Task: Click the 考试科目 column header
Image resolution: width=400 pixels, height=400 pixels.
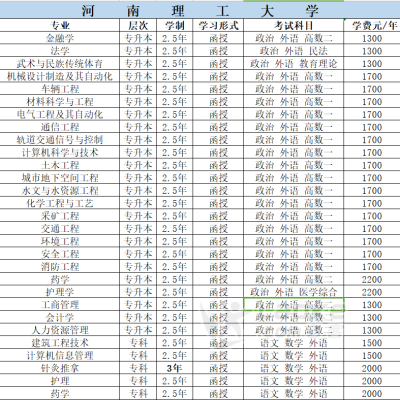Action: [x=294, y=25]
